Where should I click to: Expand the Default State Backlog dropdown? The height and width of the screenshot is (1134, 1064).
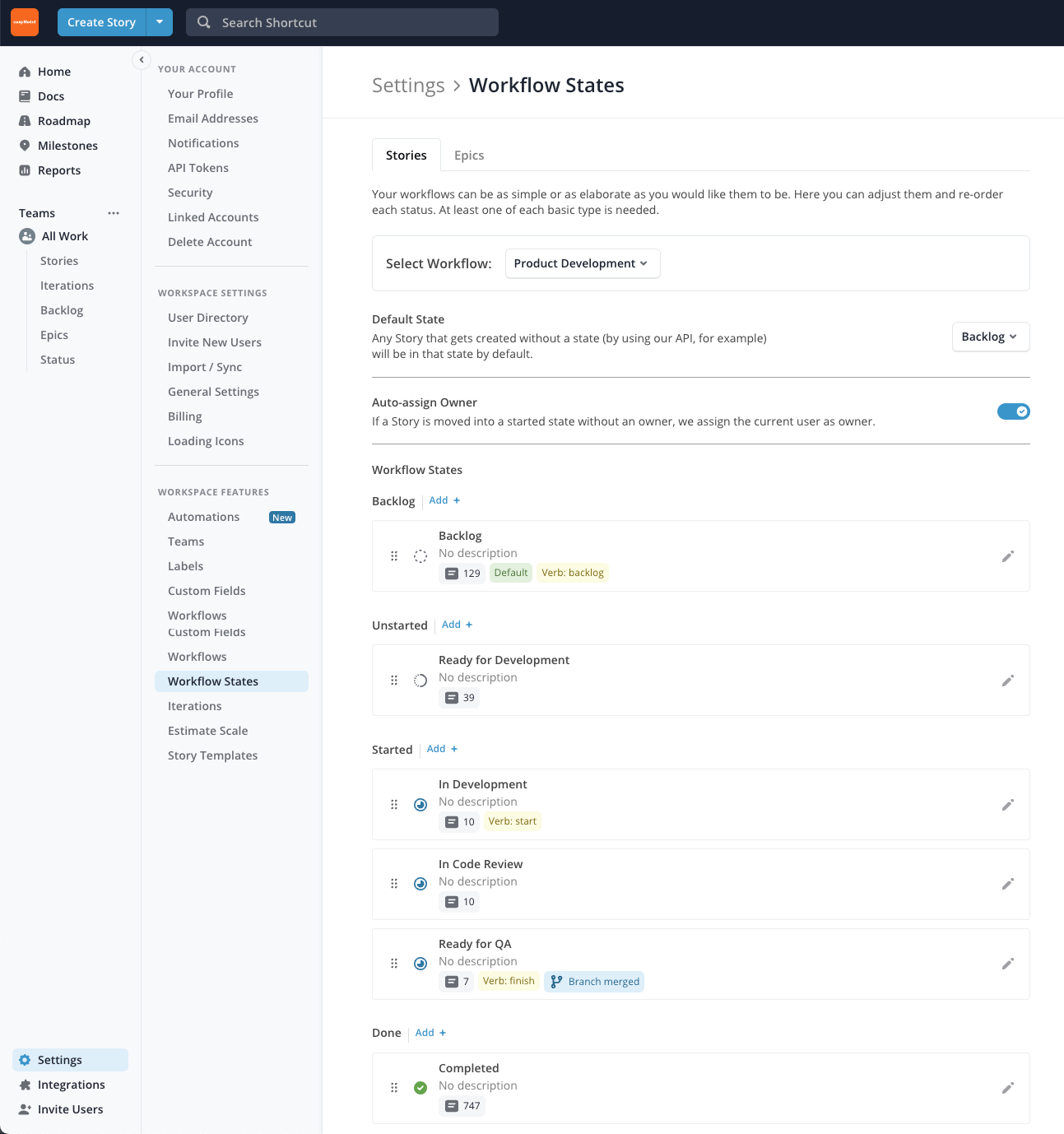point(990,337)
